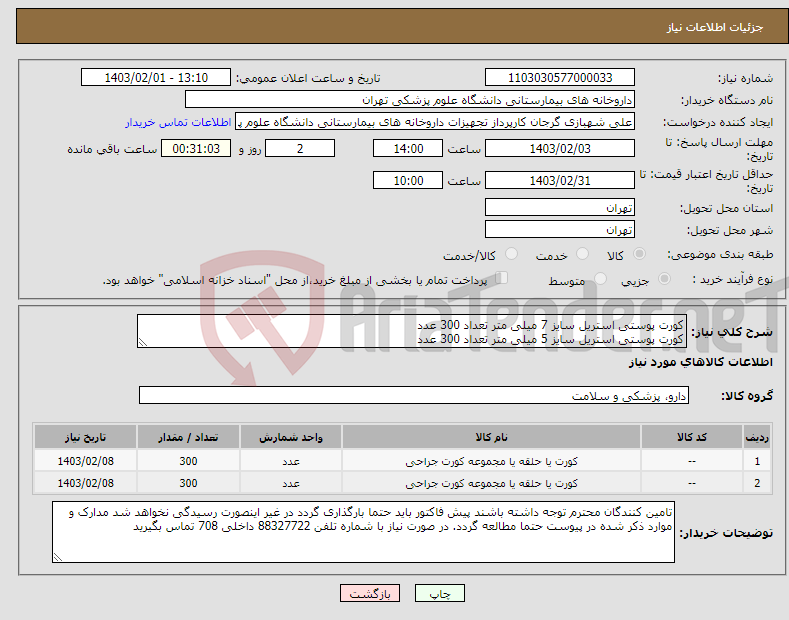Click the گروه کالا field دارو، پزشکی و سلامت
The image size is (789, 620).
pyautogui.click(x=414, y=396)
